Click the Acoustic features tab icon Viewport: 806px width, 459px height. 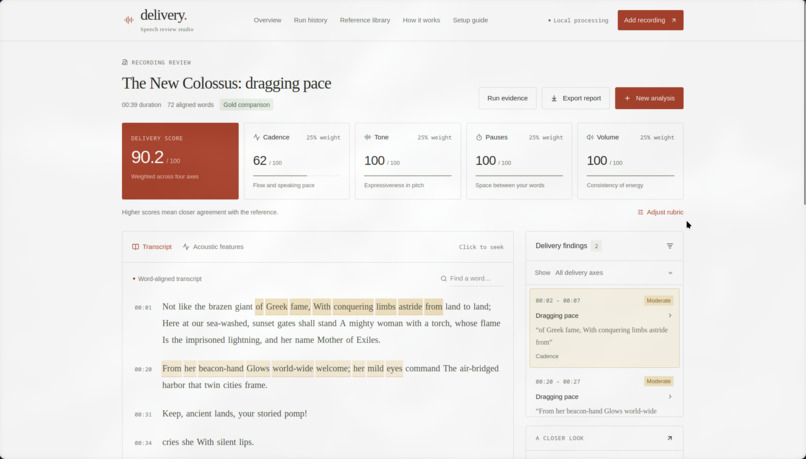point(186,247)
